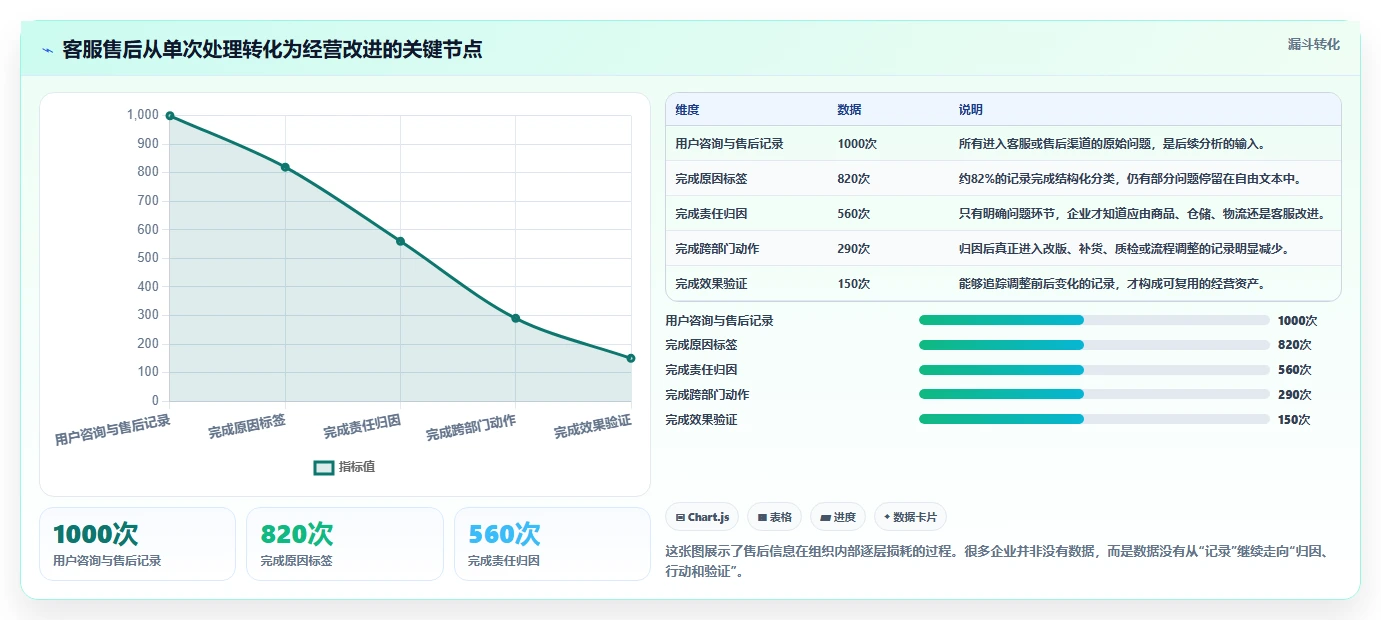This screenshot has height=620, width=1381.
Task: Click the 用户咨询与售后记录 progress bar
Action: coord(1094,320)
